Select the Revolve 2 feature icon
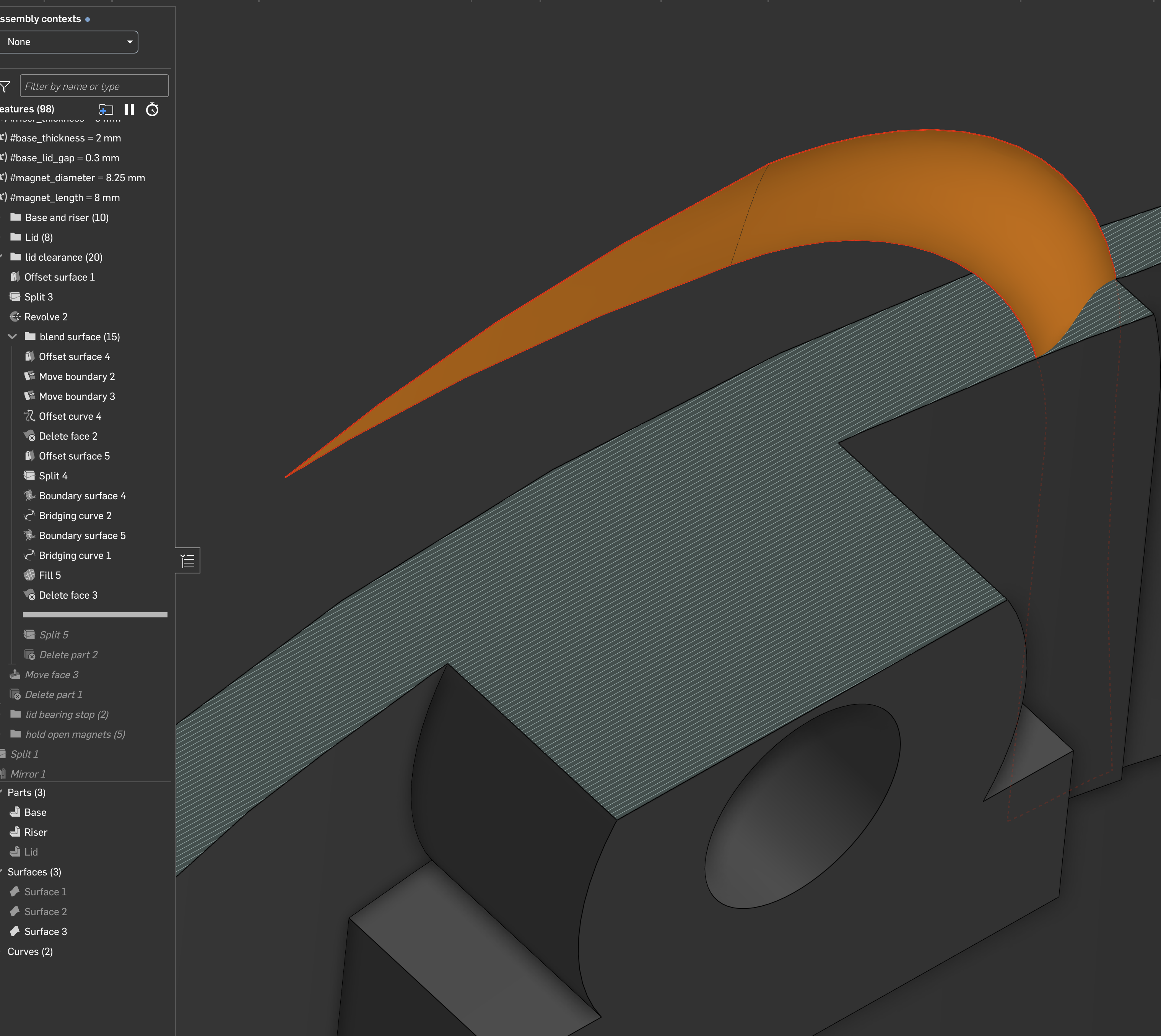1161x1036 pixels. (15, 317)
